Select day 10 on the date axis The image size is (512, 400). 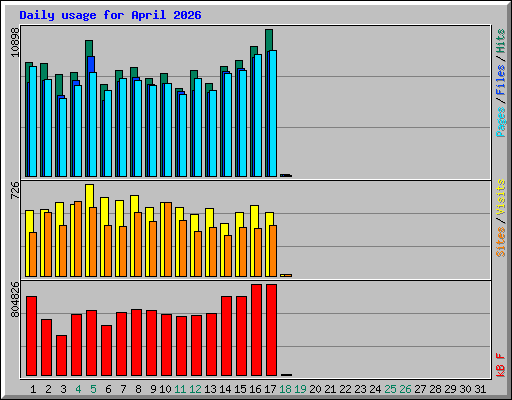tap(165, 389)
